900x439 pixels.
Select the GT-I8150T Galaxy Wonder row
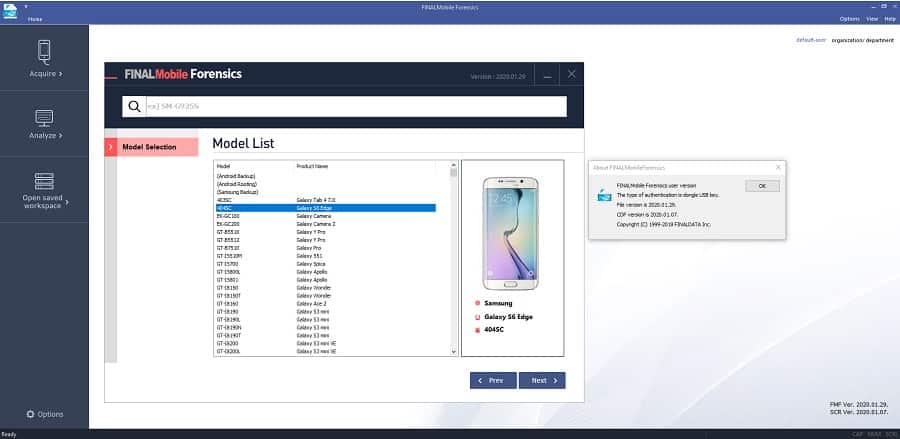(325, 296)
